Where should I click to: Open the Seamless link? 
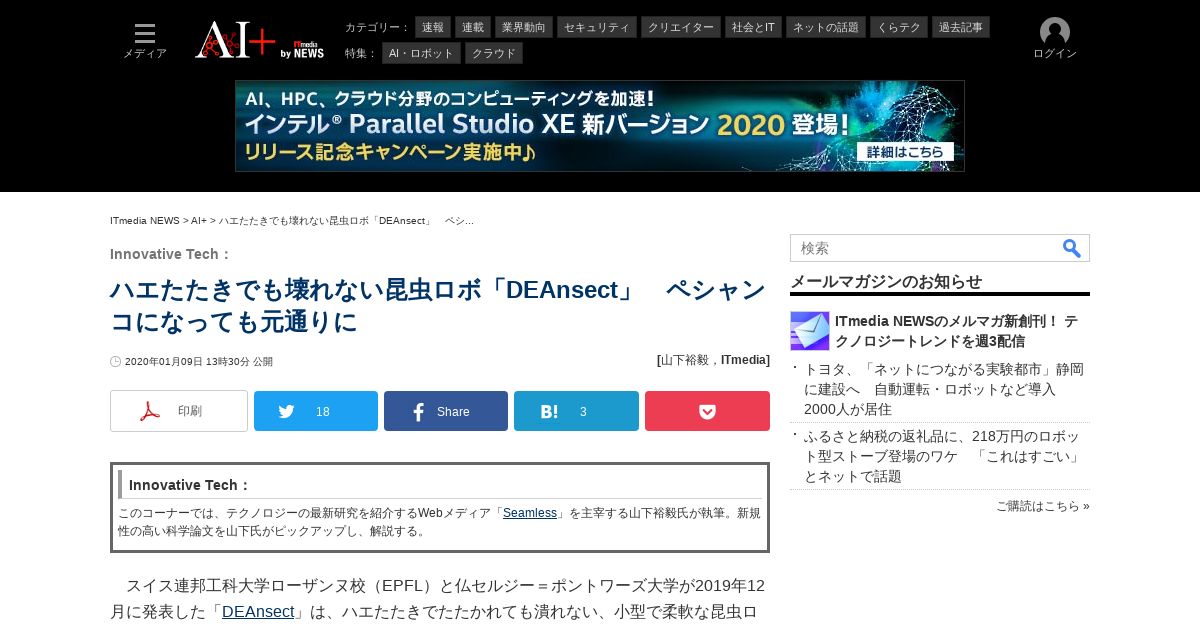(530, 513)
